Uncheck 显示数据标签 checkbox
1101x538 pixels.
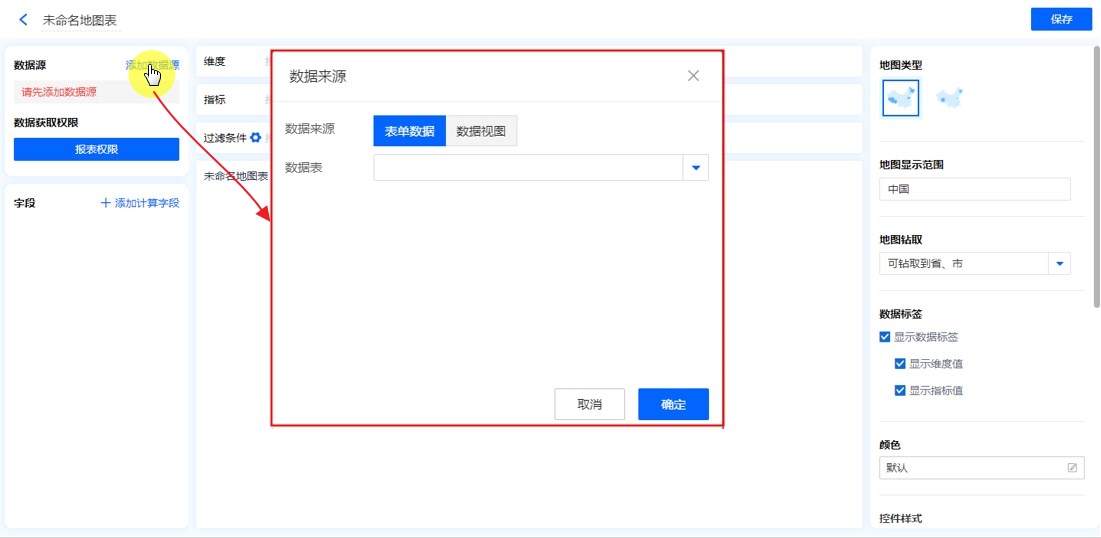(885, 337)
